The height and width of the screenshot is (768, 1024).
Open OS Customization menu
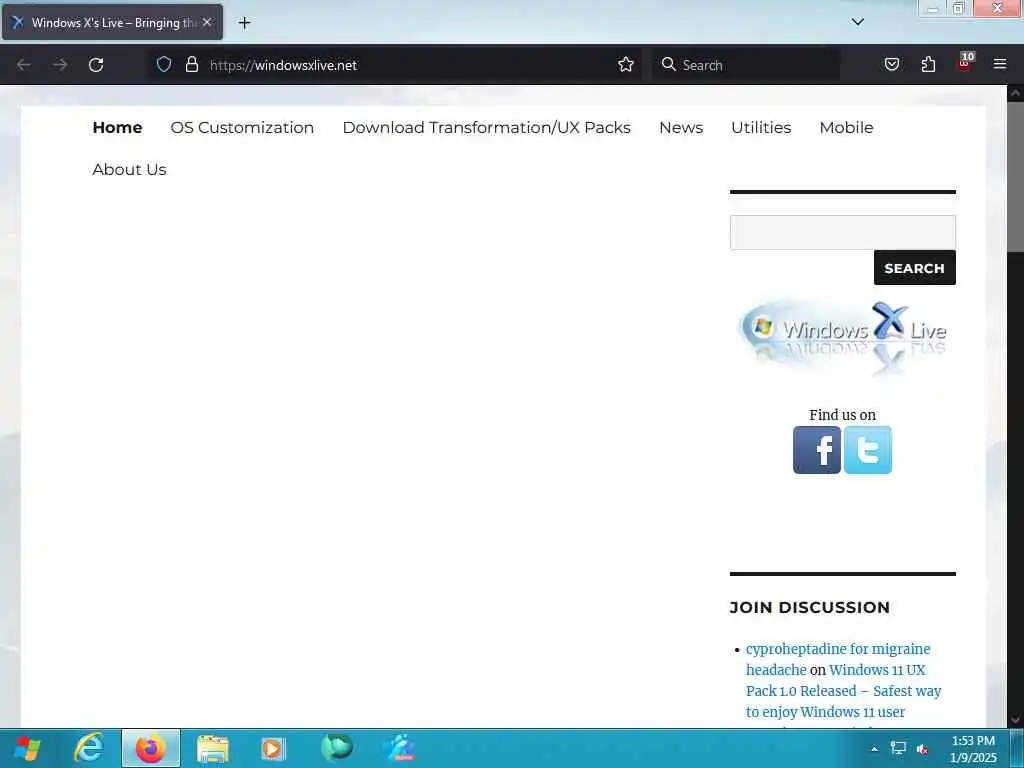click(242, 127)
